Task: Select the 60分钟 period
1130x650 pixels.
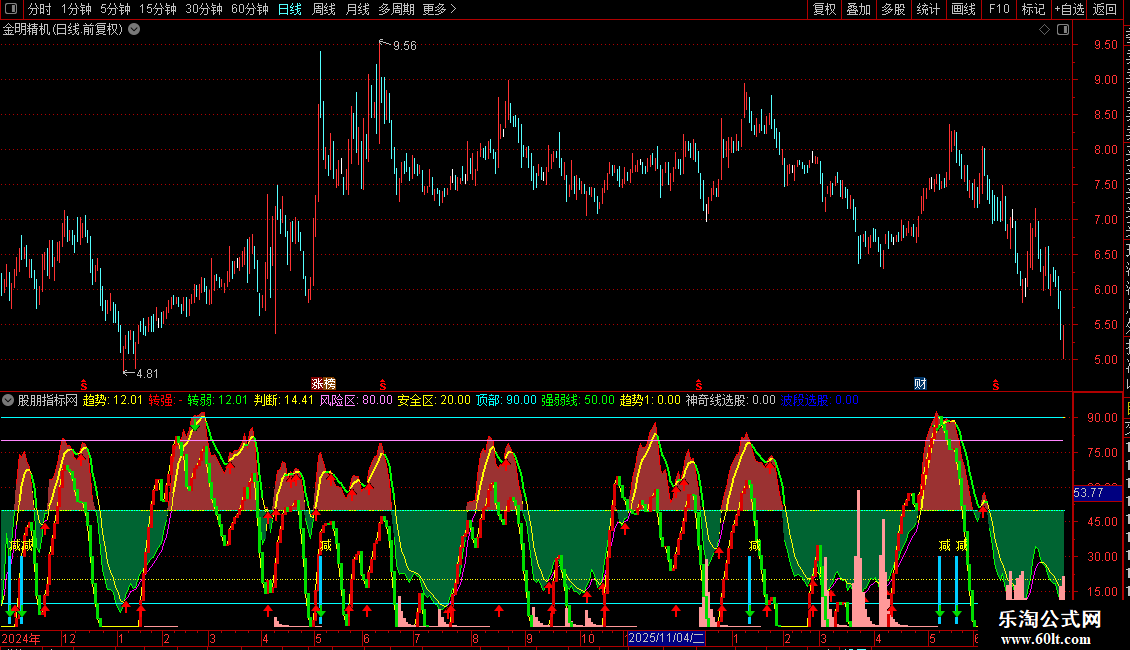Action: (x=250, y=9)
